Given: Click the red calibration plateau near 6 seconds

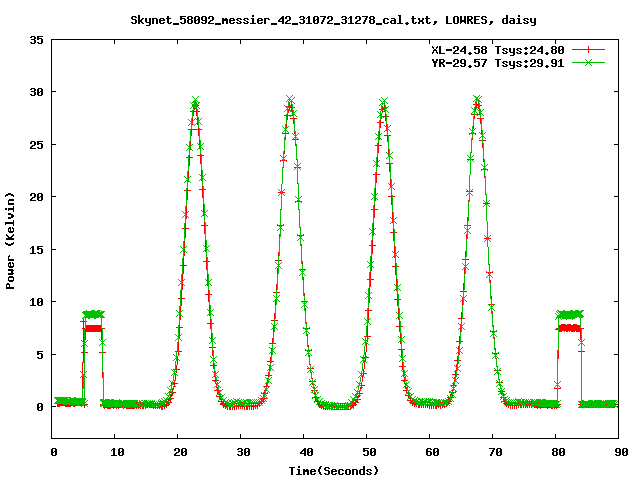Looking at the screenshot, I should point(93,329).
